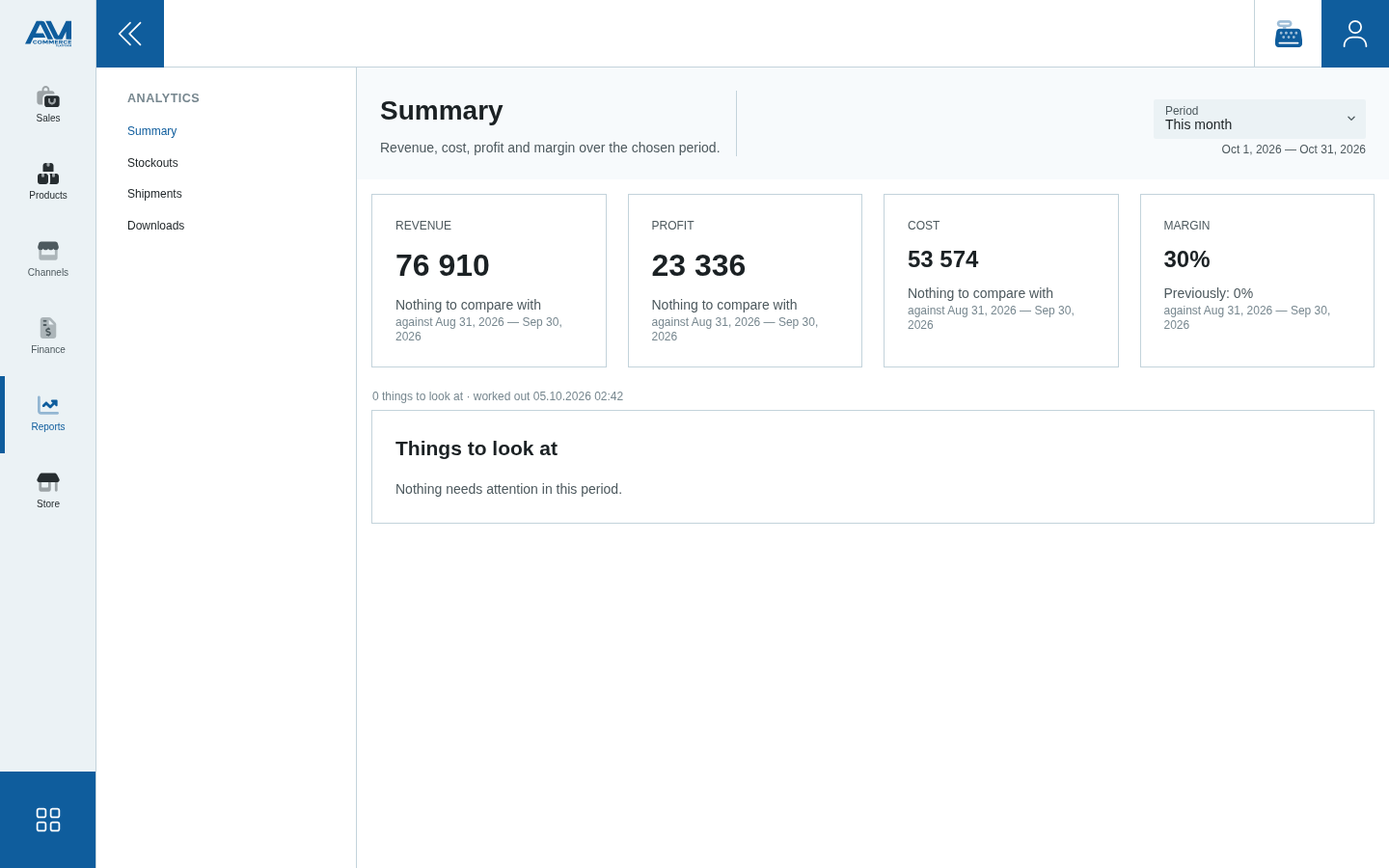This screenshot has width=1389, height=868.
Task: Click the date range Oct 1 — Oct 31, 2026
Action: [1294, 149]
